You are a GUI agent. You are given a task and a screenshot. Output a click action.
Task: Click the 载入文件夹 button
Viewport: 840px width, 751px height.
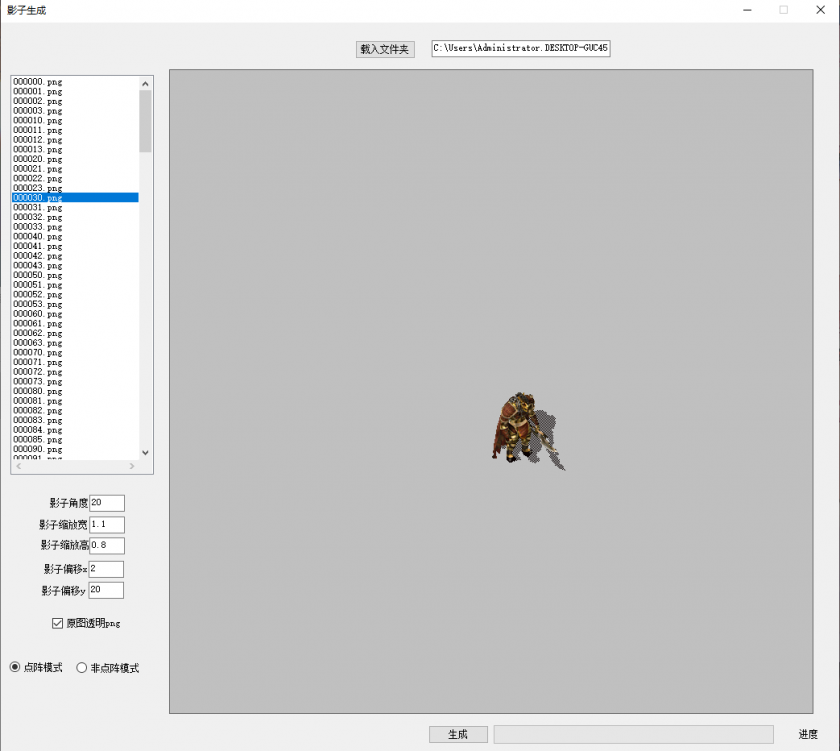tap(385, 49)
